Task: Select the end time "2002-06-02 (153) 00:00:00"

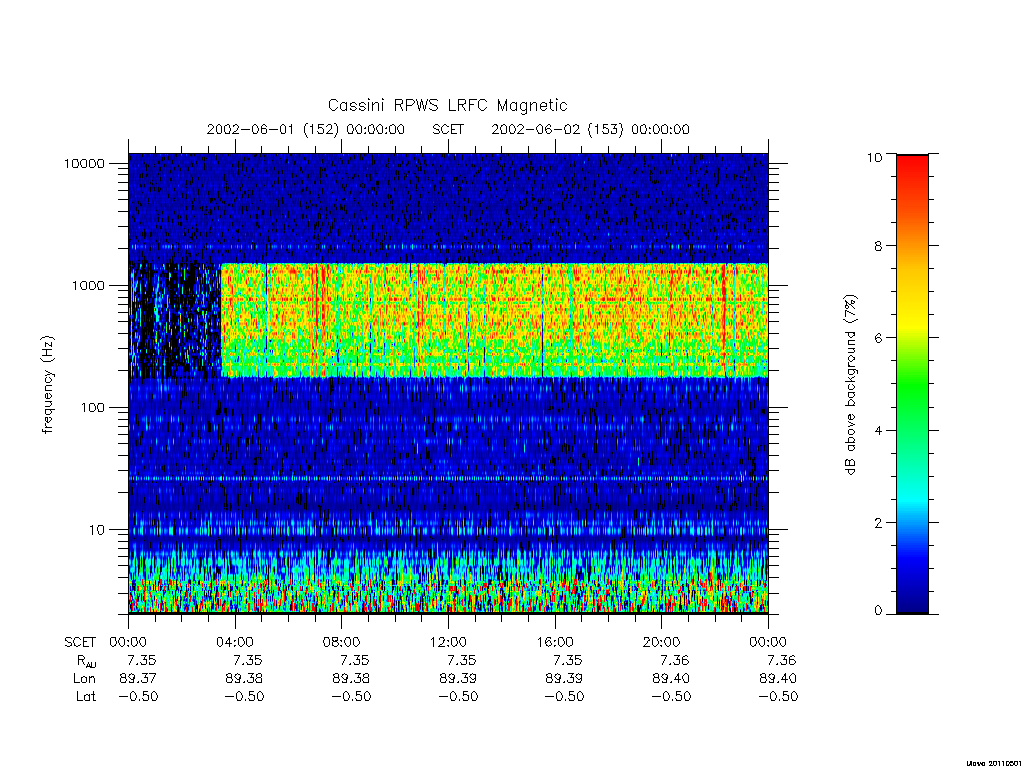Action: [590, 129]
